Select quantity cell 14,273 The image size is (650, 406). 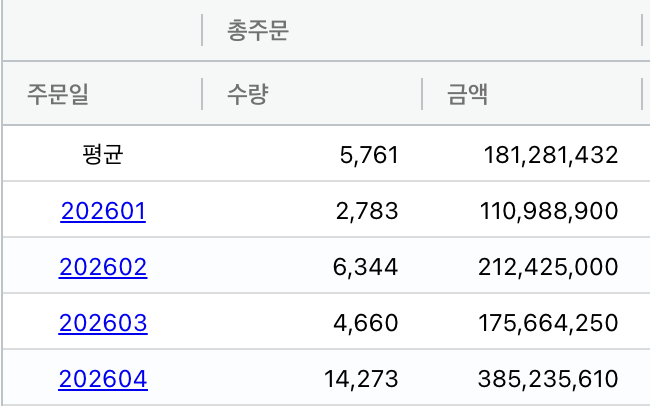361,379
